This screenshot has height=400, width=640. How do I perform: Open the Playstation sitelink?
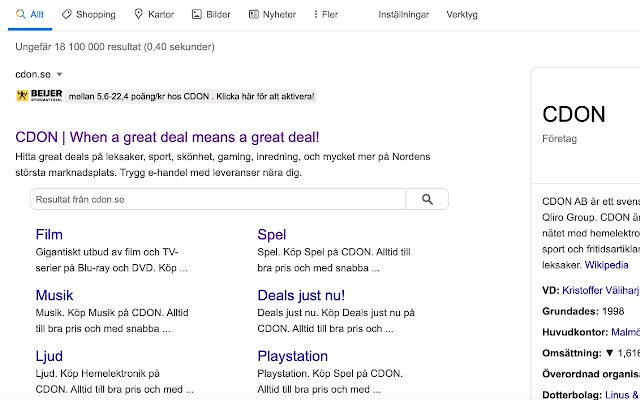tap(293, 356)
